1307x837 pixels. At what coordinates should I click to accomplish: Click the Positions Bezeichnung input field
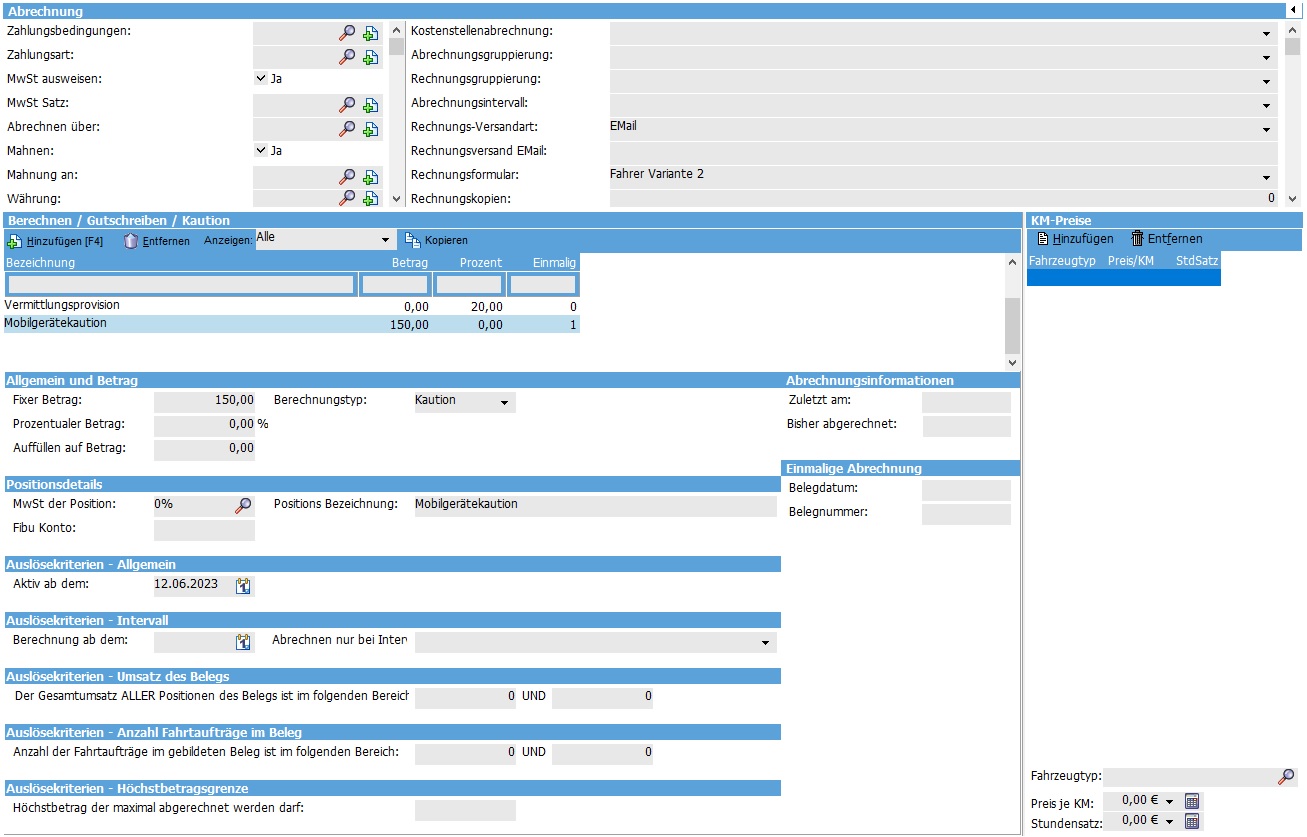[595, 506]
